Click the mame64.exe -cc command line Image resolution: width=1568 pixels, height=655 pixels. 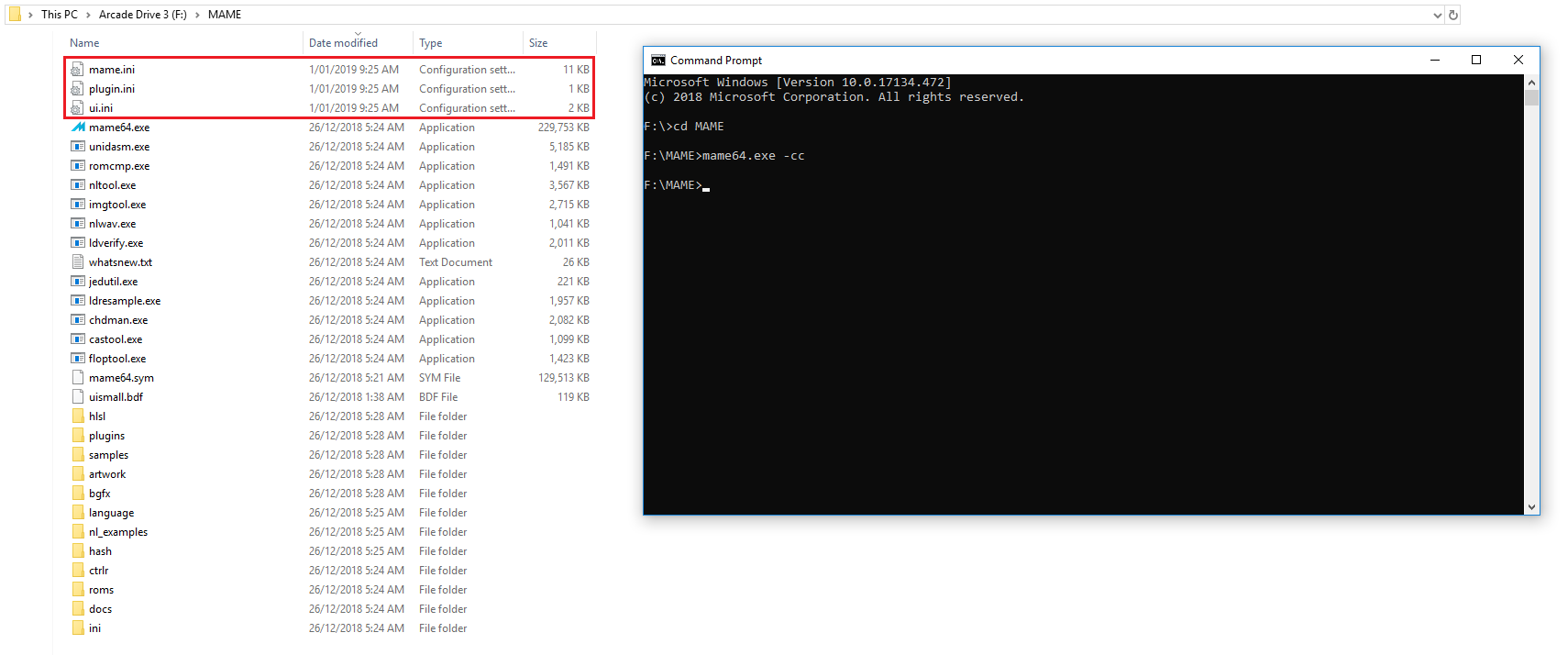point(724,156)
